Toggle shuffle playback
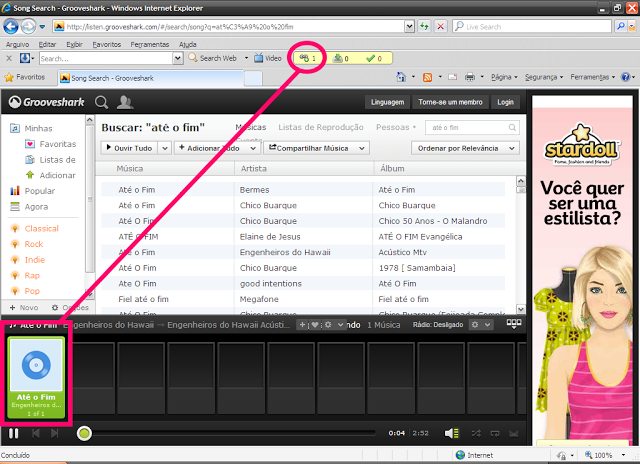The height and width of the screenshot is (464, 640). tap(476, 433)
